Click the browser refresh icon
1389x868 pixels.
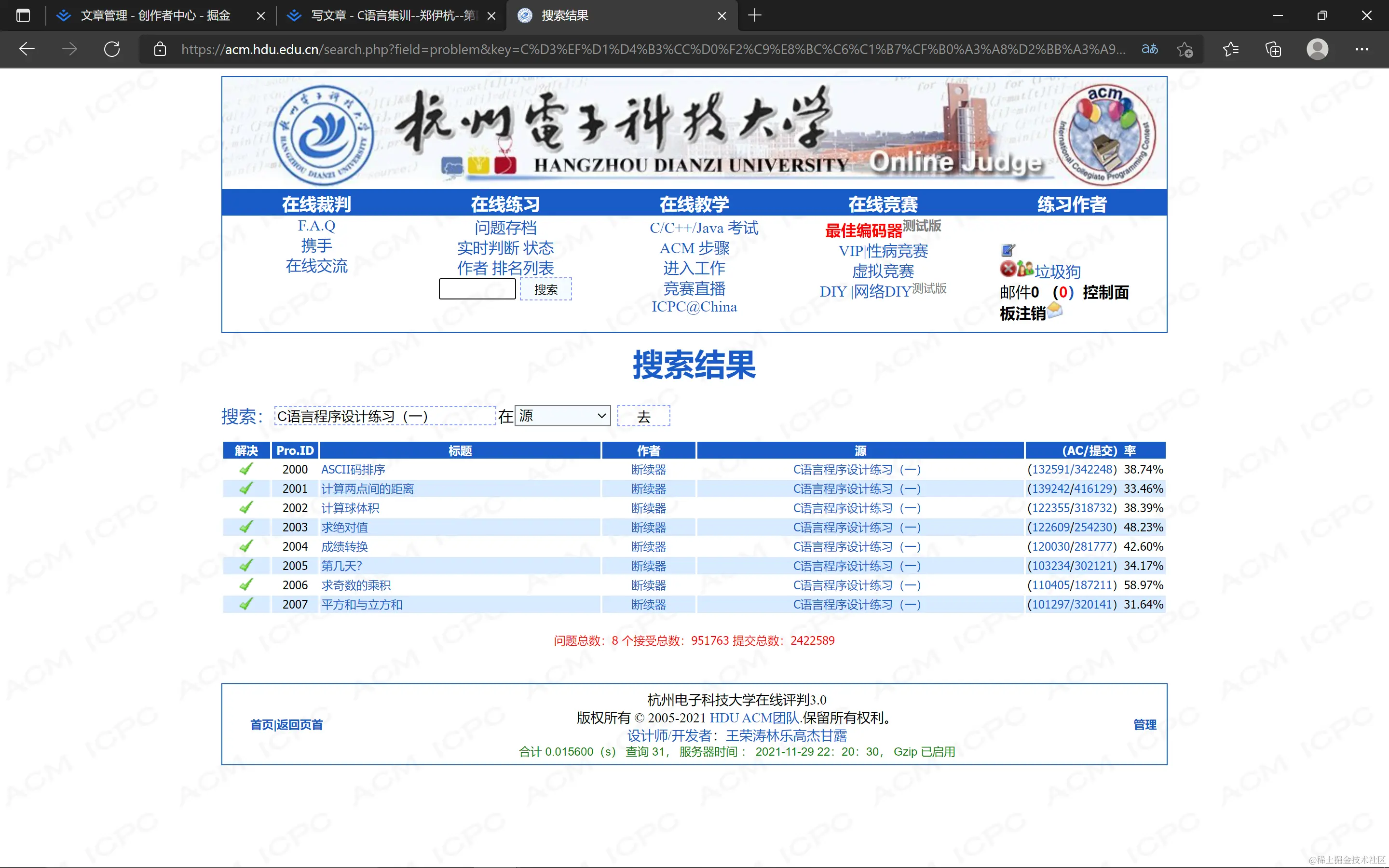(x=112, y=49)
